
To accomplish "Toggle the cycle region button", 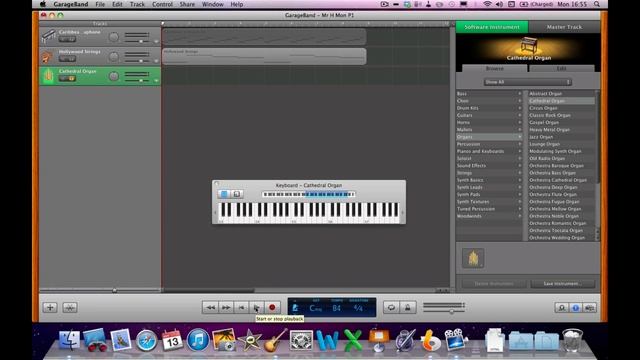I will pyautogui.click(x=391, y=307).
